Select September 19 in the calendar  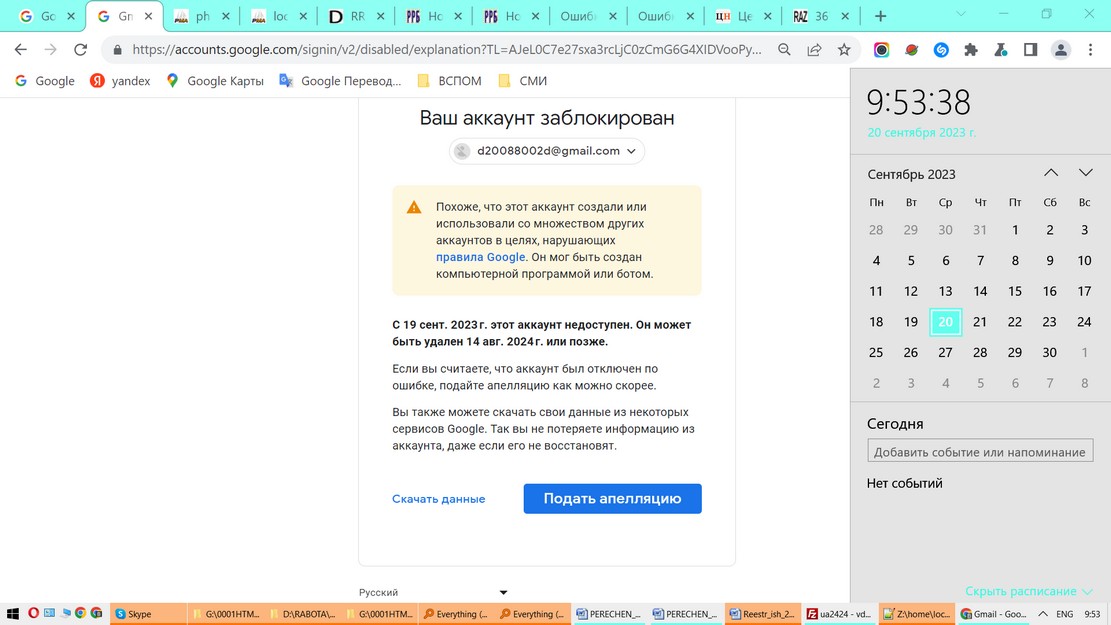click(910, 322)
